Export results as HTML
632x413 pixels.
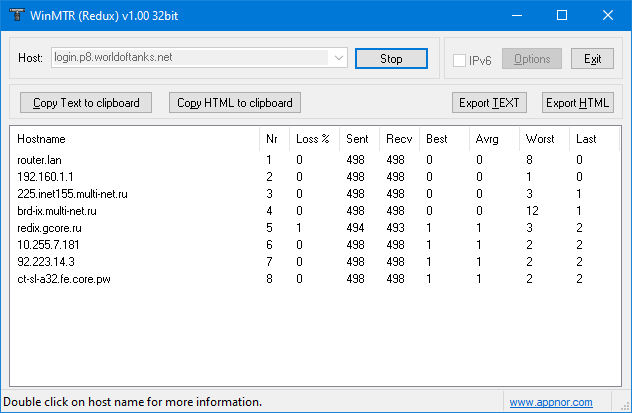[x=578, y=103]
